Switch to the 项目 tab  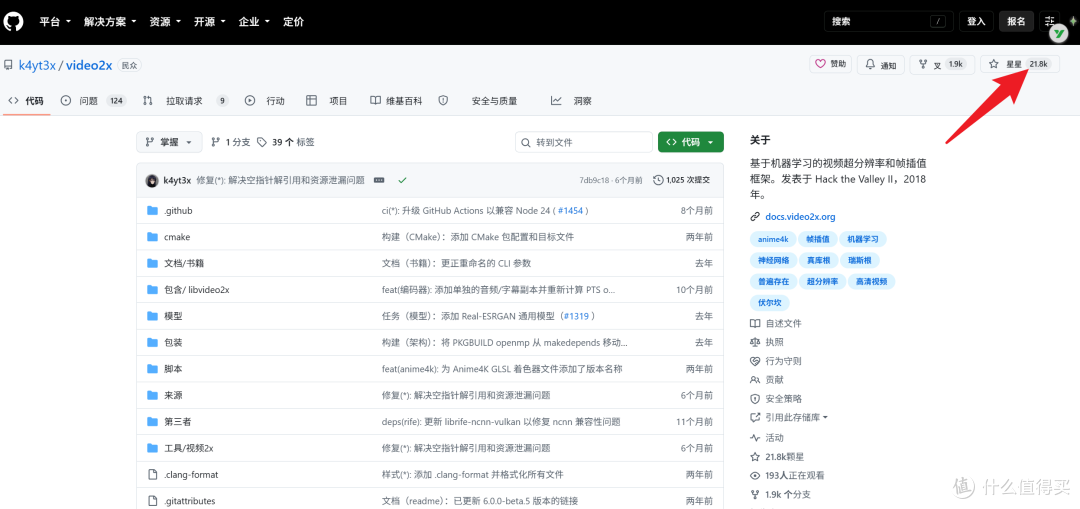point(327,101)
